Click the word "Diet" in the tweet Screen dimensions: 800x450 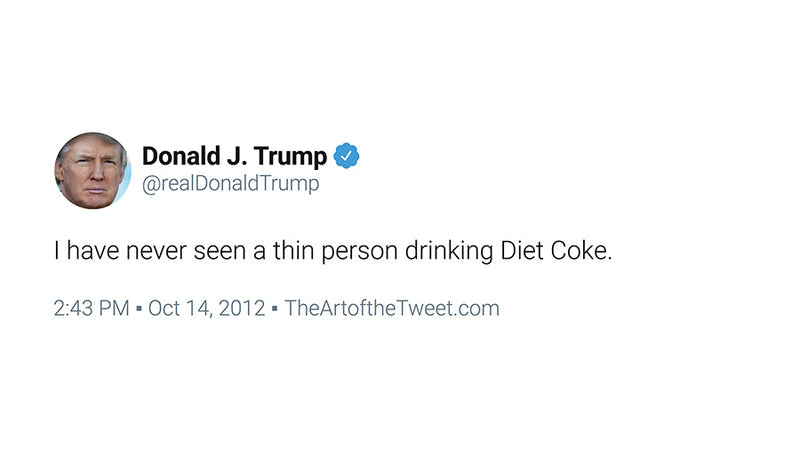pos(522,251)
